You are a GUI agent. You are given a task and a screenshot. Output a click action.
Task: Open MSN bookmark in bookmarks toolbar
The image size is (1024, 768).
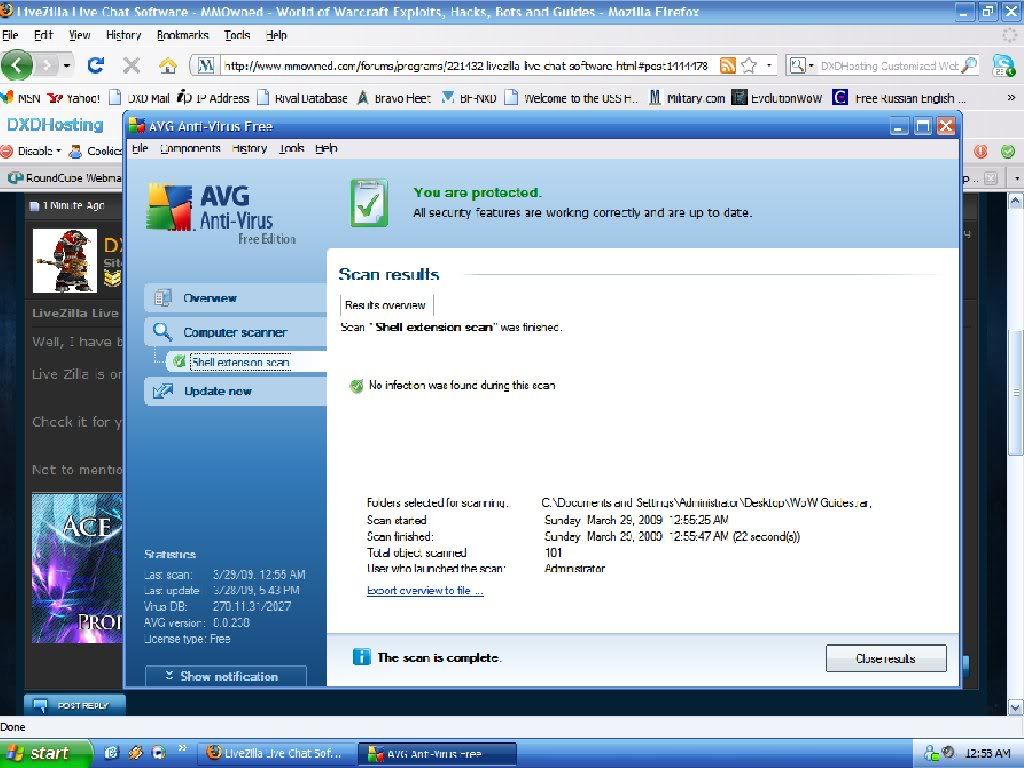click(21, 98)
